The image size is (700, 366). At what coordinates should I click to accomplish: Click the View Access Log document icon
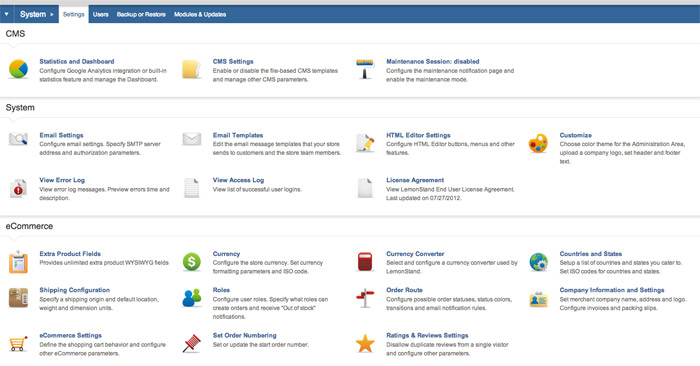192,188
